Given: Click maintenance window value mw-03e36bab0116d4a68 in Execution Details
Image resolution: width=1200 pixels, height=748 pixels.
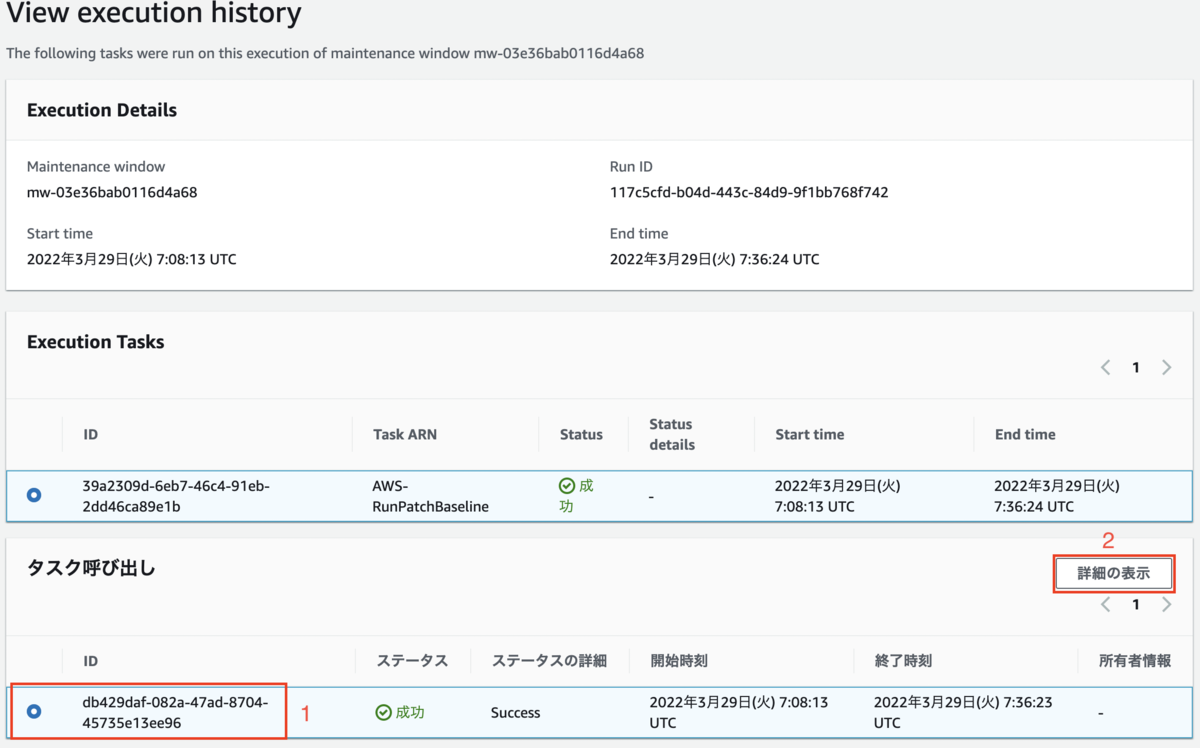Looking at the screenshot, I should click(x=111, y=192).
